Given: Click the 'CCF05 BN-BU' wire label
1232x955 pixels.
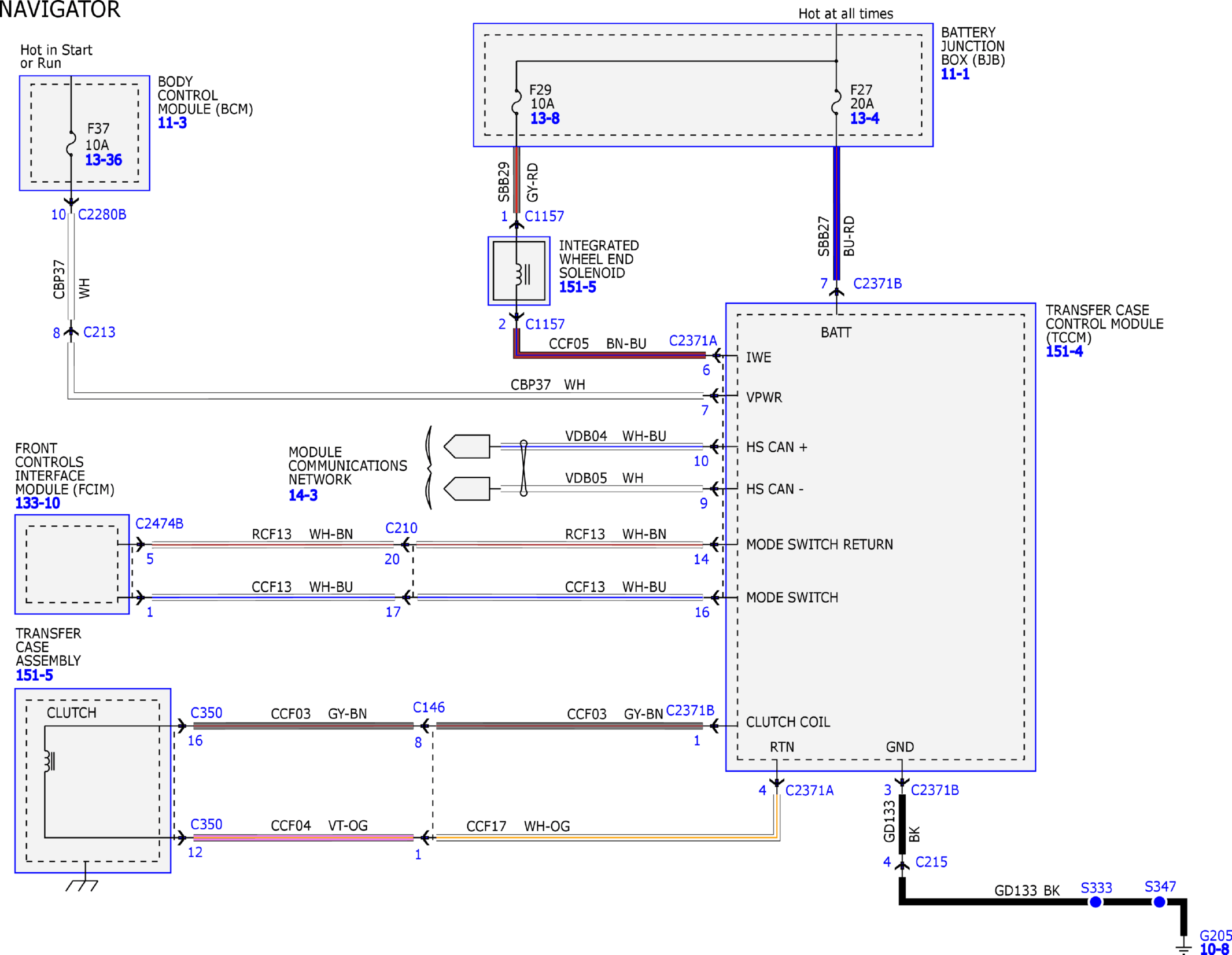Looking at the screenshot, I should point(597,344).
